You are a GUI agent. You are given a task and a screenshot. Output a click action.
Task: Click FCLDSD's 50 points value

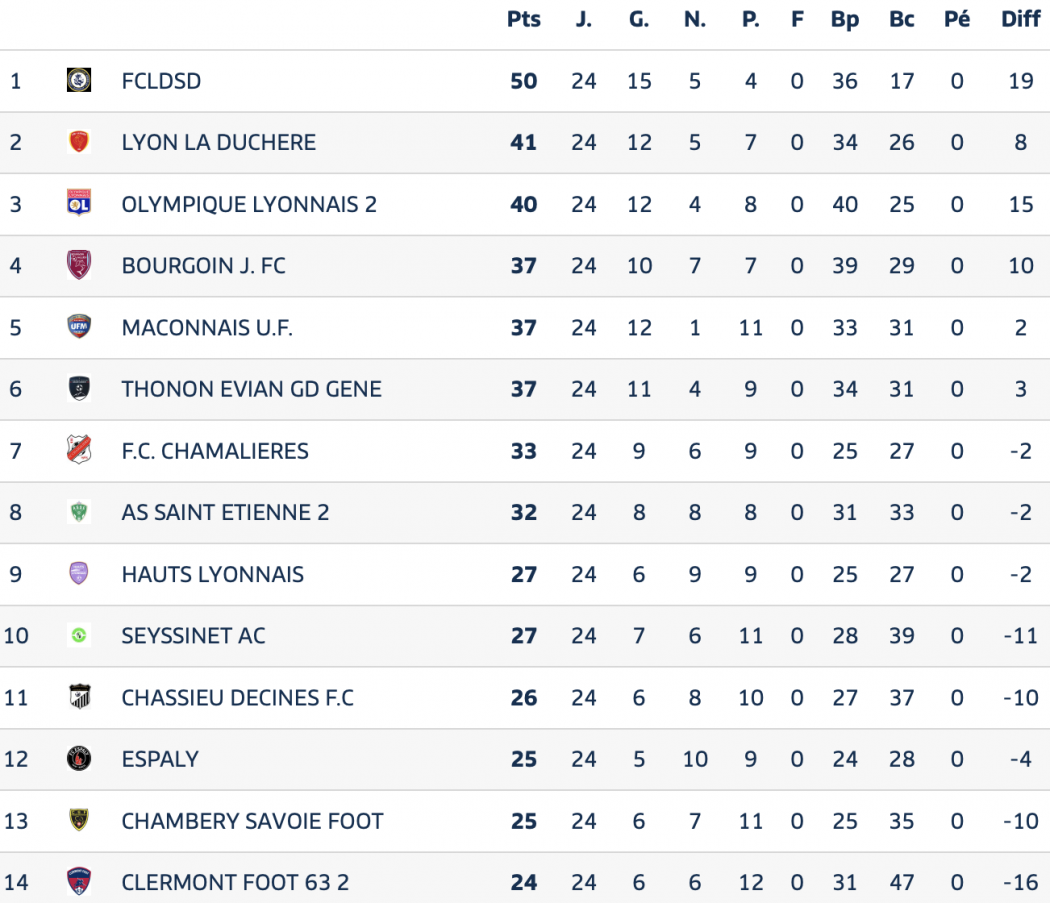[524, 81]
